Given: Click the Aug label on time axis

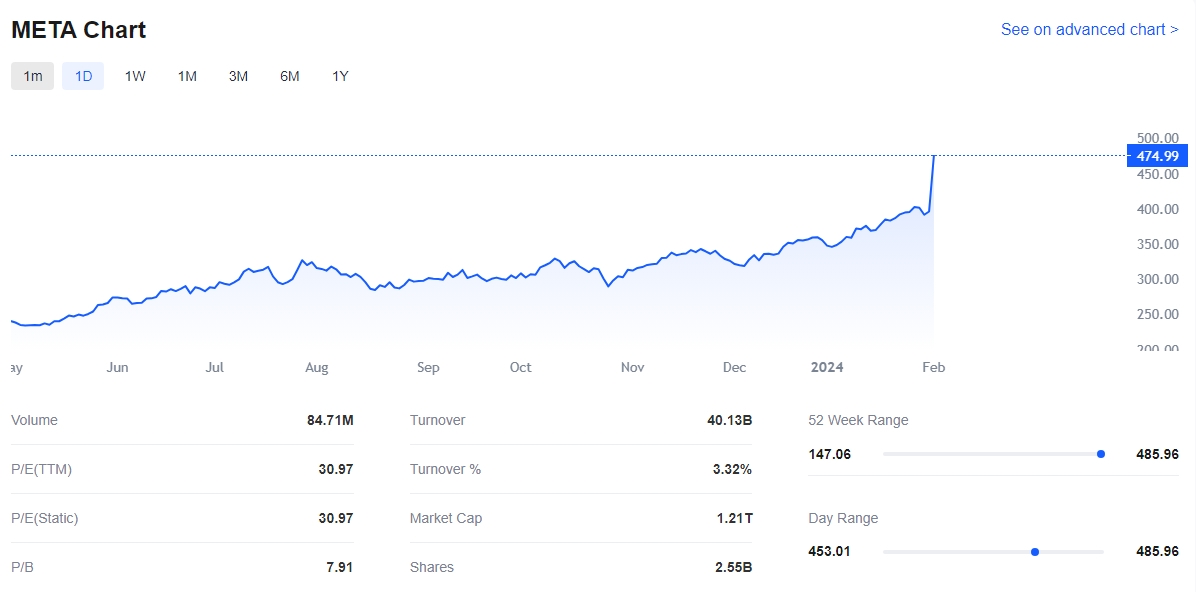Looking at the screenshot, I should coord(316,367).
